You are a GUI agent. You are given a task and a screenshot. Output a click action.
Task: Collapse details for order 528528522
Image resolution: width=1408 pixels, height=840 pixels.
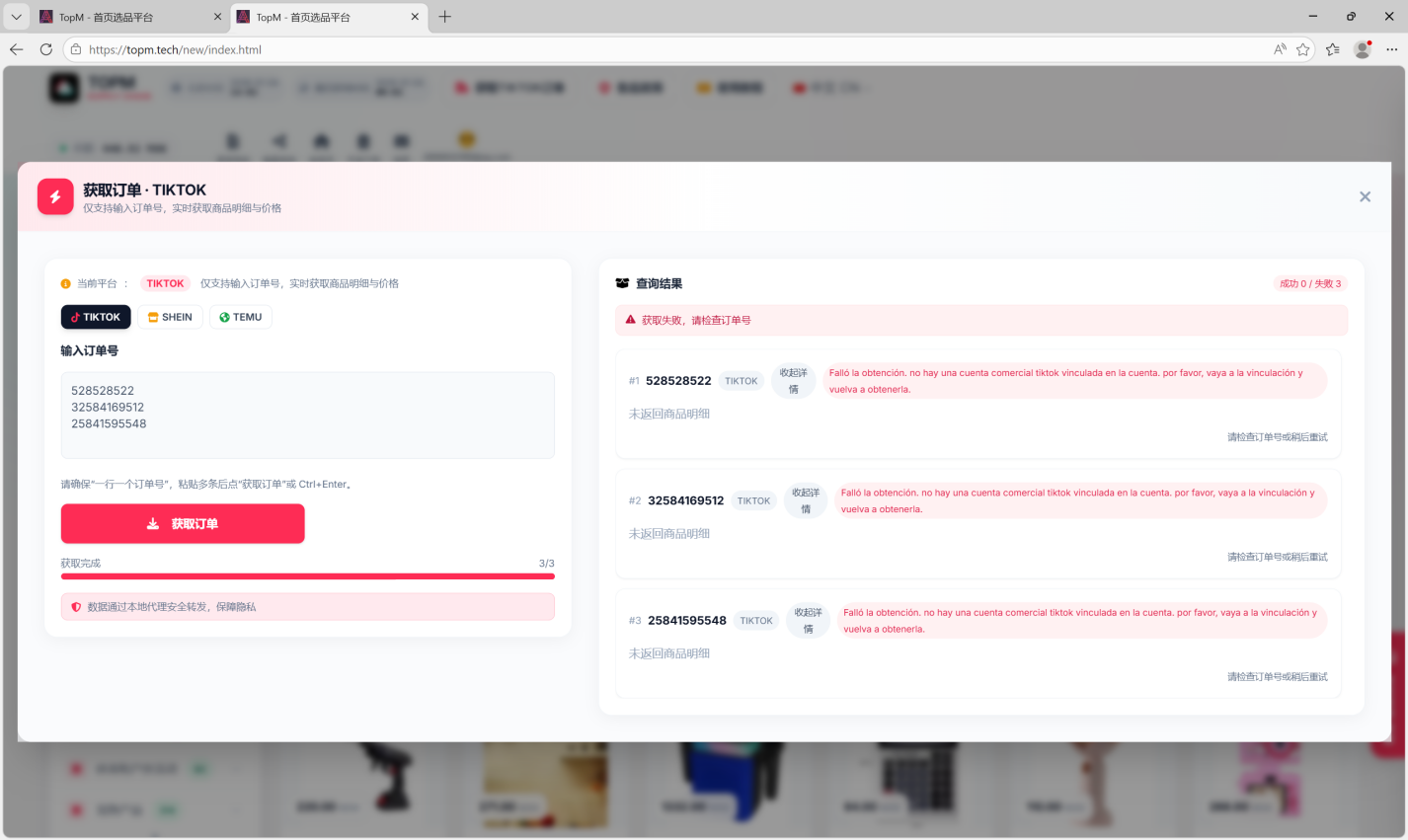coord(793,381)
